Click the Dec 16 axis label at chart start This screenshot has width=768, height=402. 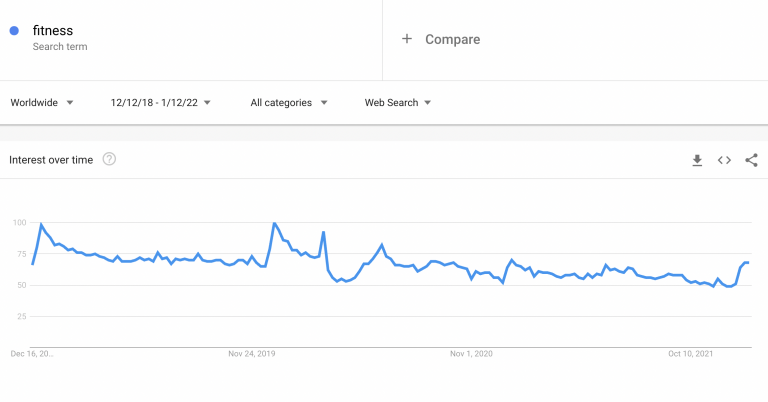(32, 354)
